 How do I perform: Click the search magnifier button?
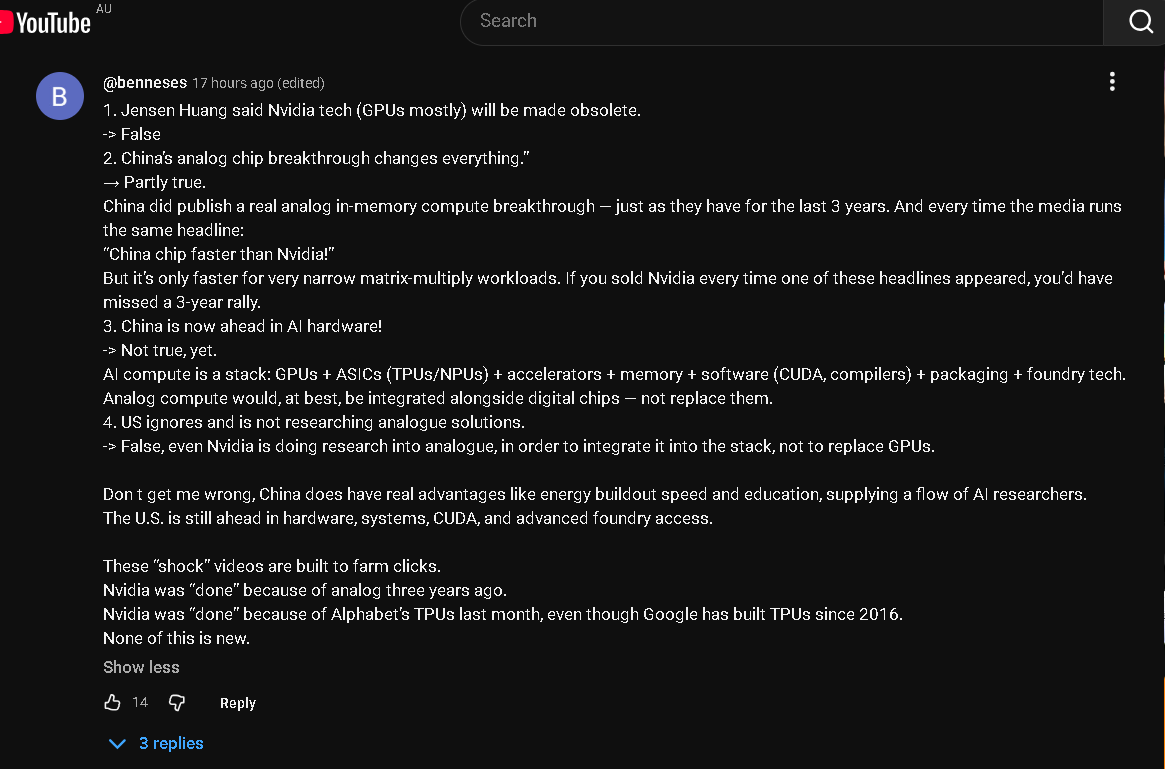[1140, 22]
